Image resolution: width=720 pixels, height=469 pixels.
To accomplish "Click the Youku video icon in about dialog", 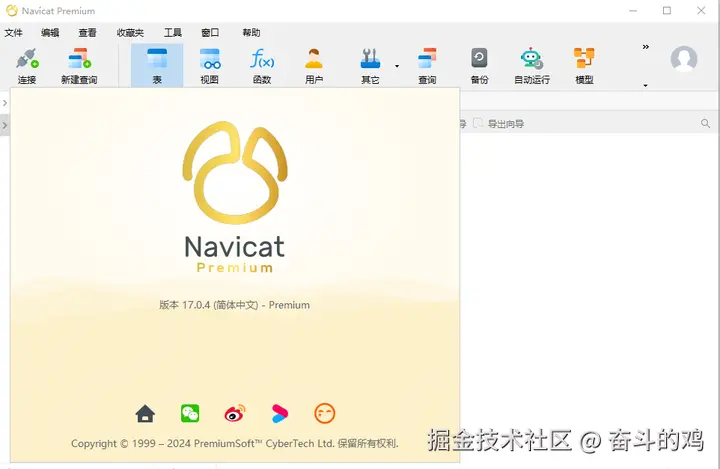I will [280, 413].
